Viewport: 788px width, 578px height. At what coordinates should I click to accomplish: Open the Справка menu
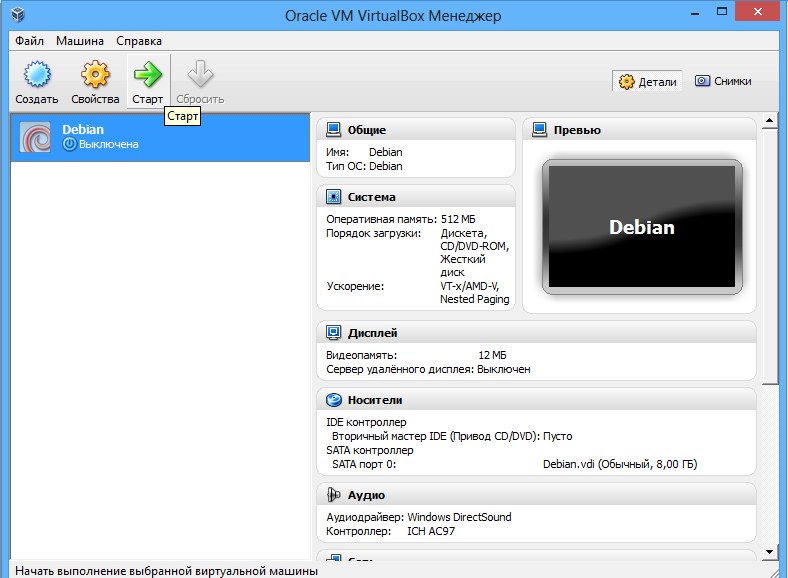point(139,41)
